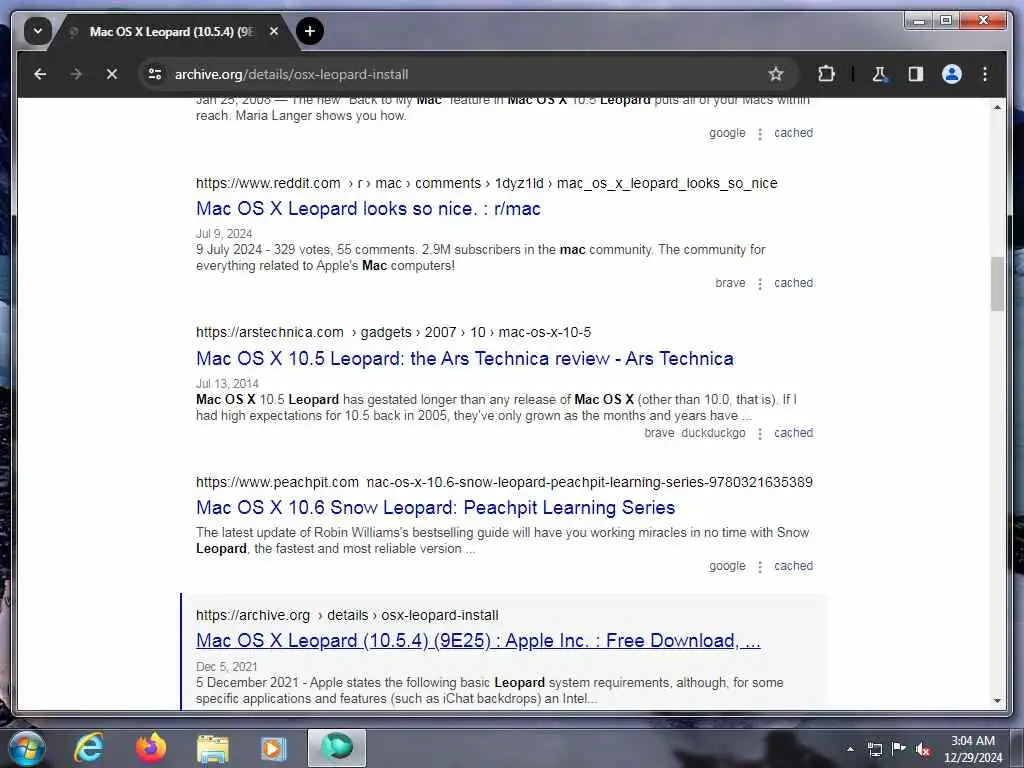Open more options dots for Peachpit result
The height and width of the screenshot is (768, 1024).
pyautogui.click(x=760, y=568)
